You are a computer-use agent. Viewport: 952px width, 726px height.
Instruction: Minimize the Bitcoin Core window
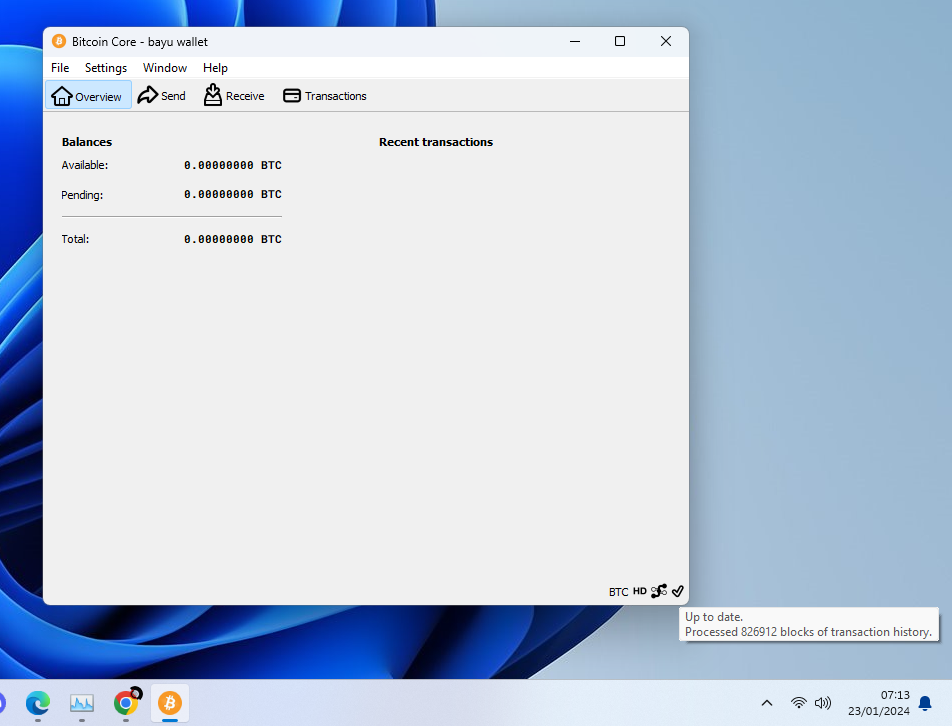click(575, 41)
